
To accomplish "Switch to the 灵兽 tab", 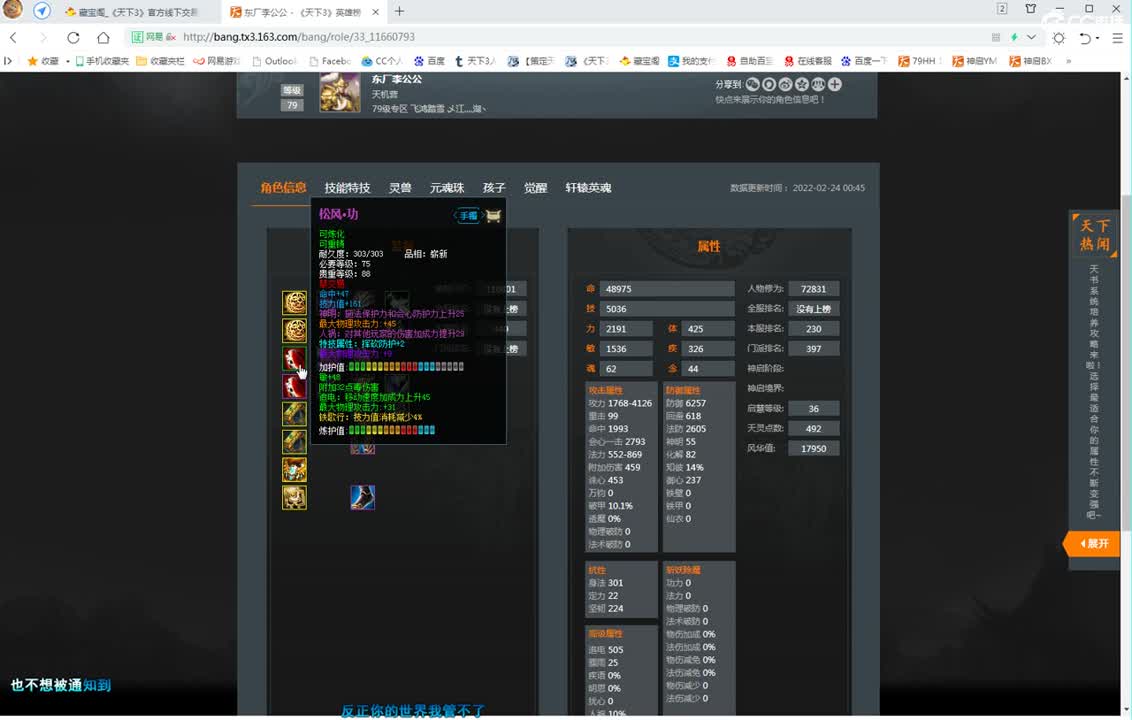I will coord(400,188).
